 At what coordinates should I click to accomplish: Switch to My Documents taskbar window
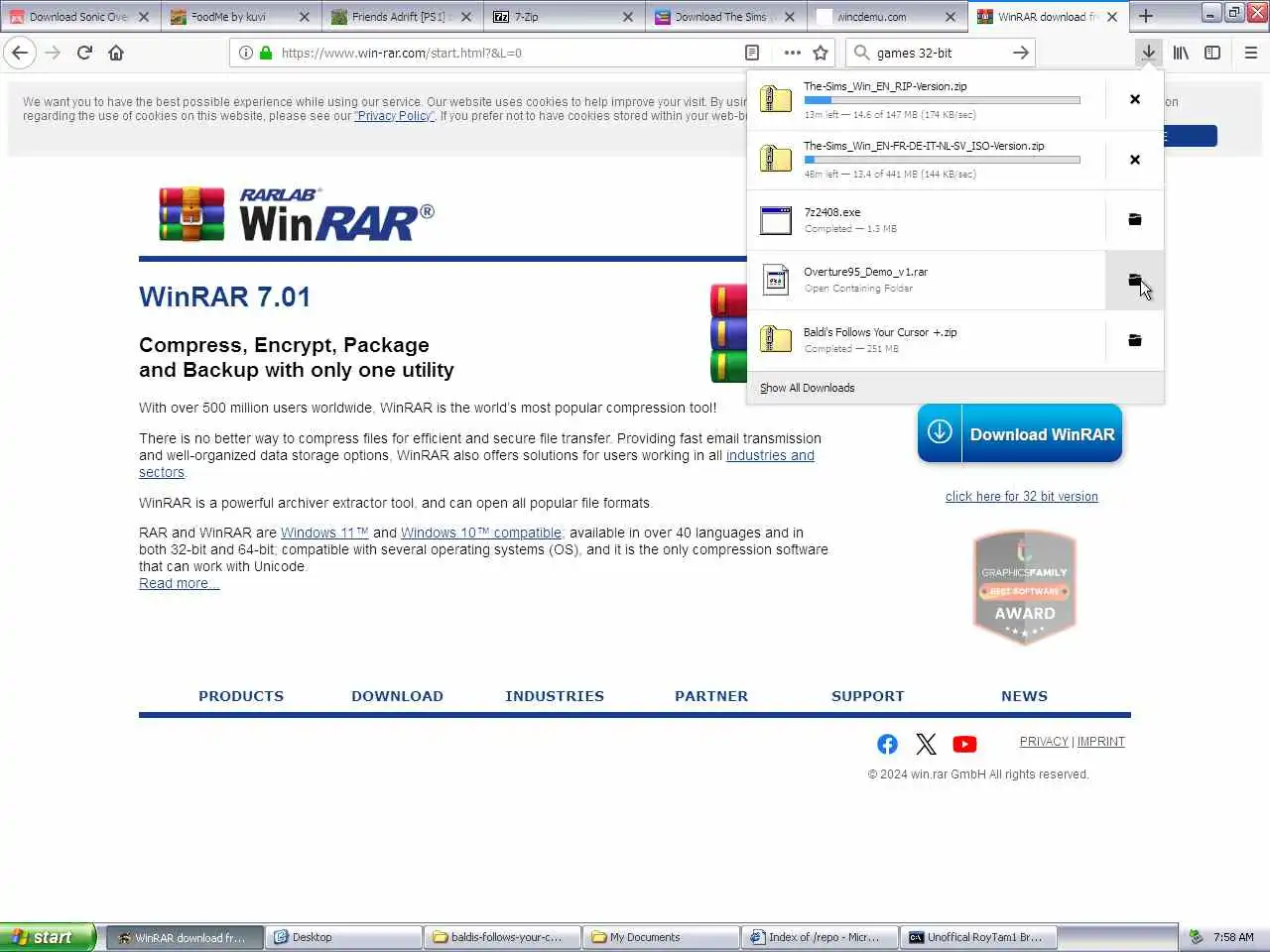click(x=661, y=937)
